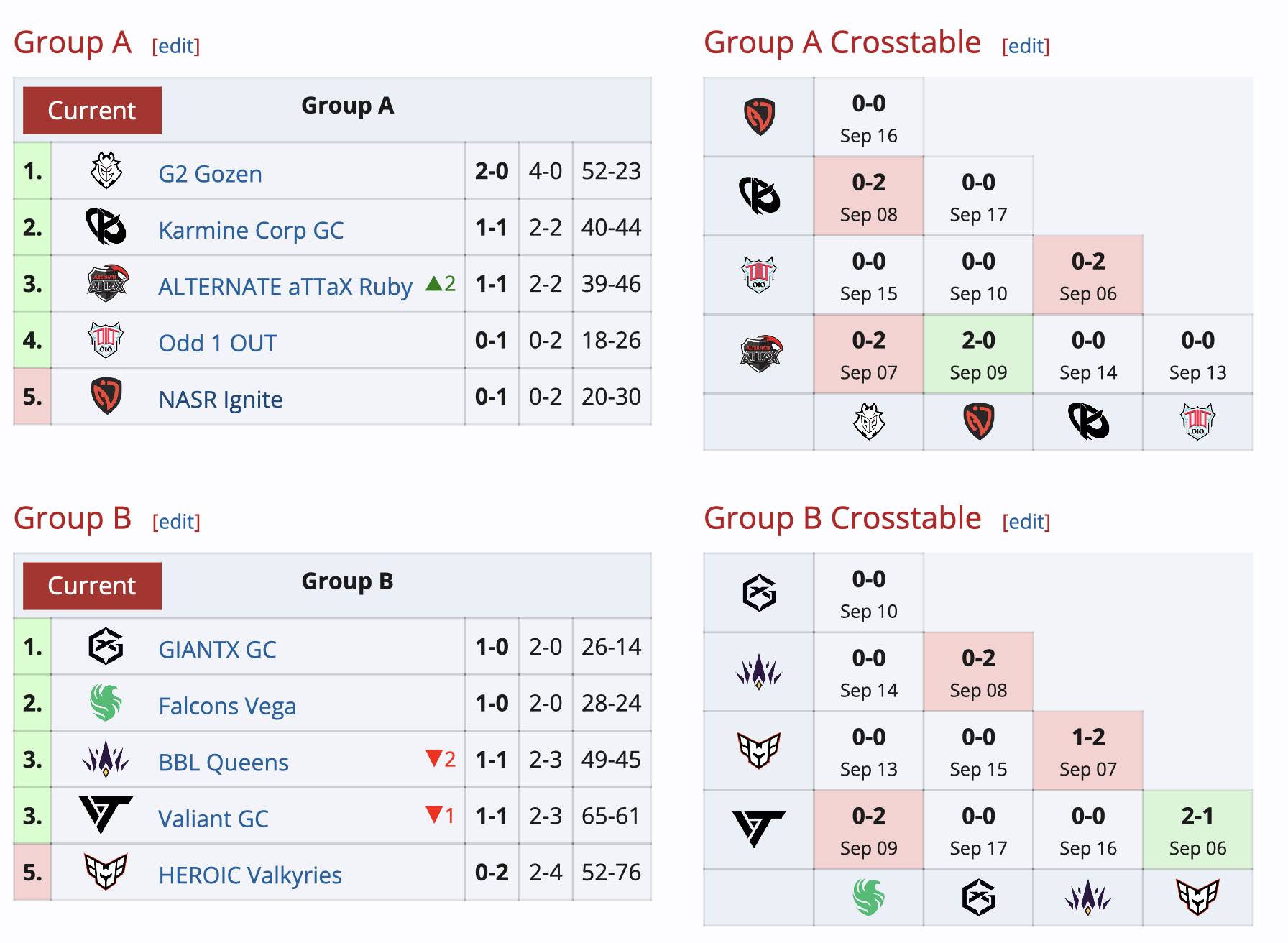Select the 2-1 Sep 06 green crosstable cell

tap(1197, 830)
